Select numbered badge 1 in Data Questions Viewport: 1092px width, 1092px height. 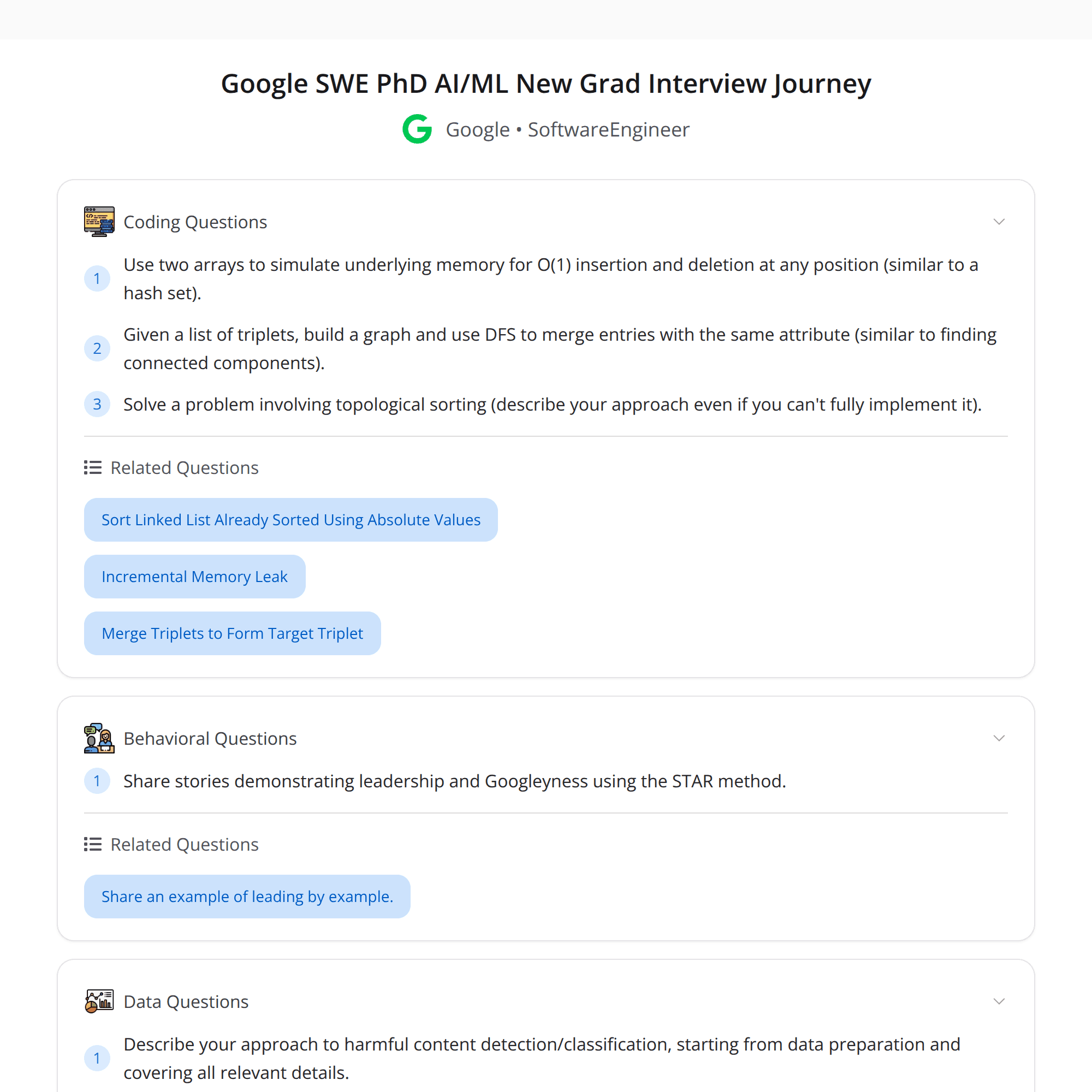pos(97,1058)
